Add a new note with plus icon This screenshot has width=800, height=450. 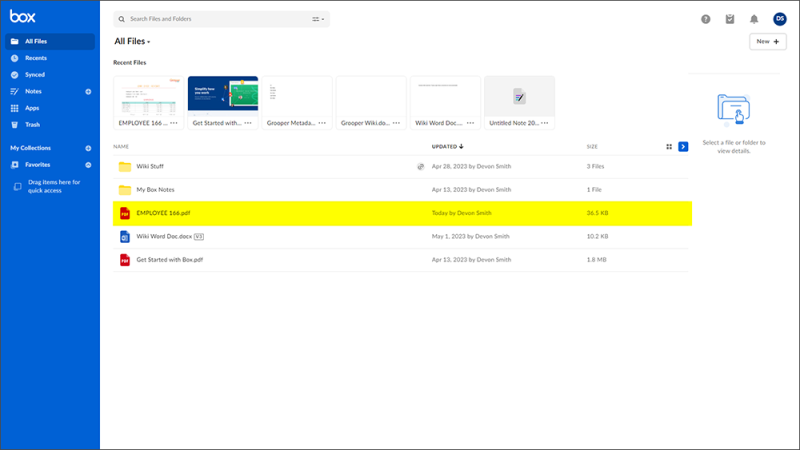tap(88, 92)
